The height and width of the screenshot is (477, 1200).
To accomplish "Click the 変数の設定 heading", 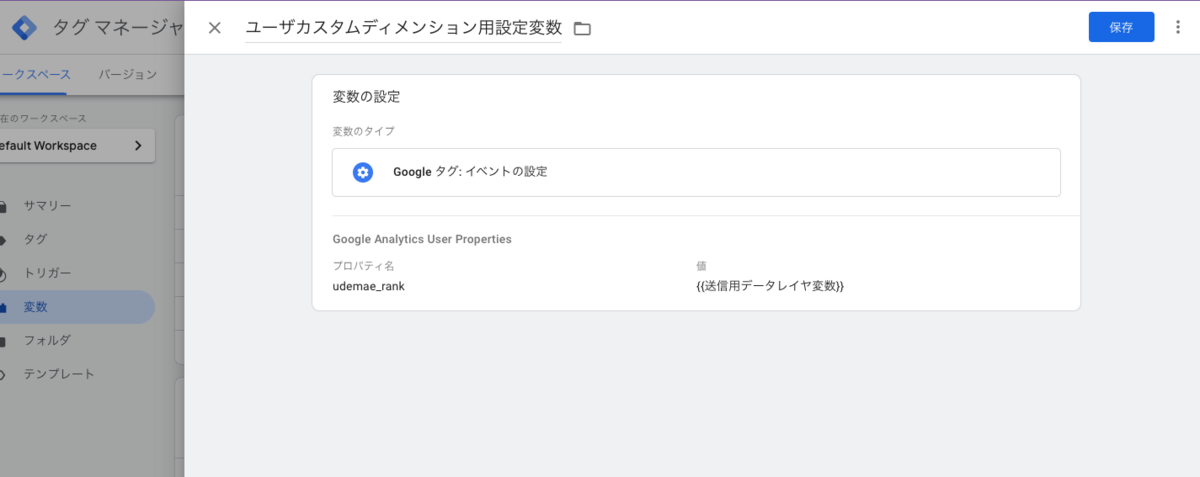I will 366,97.
